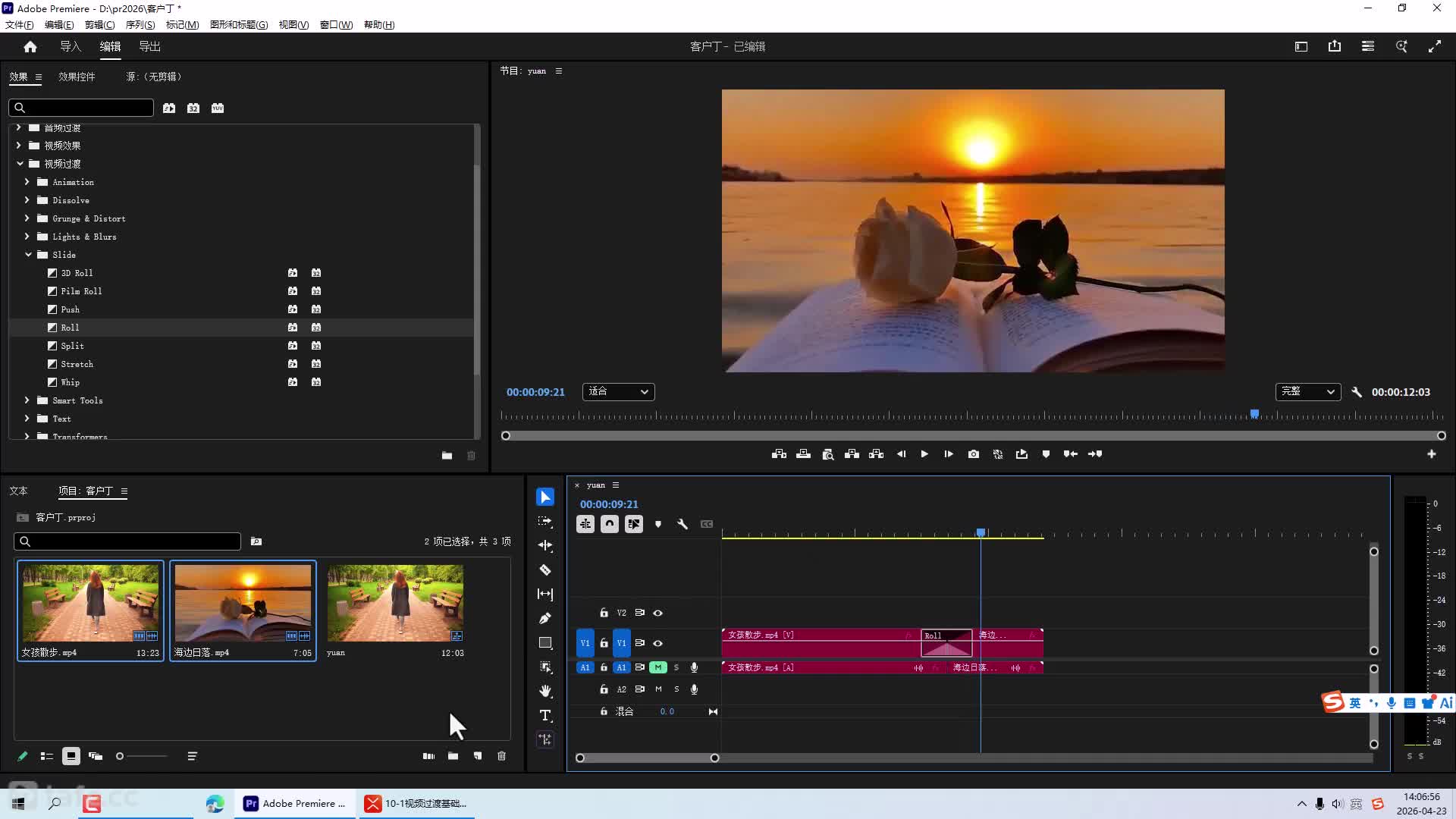
Task: Collapse the Slide folder
Action: 28,255
